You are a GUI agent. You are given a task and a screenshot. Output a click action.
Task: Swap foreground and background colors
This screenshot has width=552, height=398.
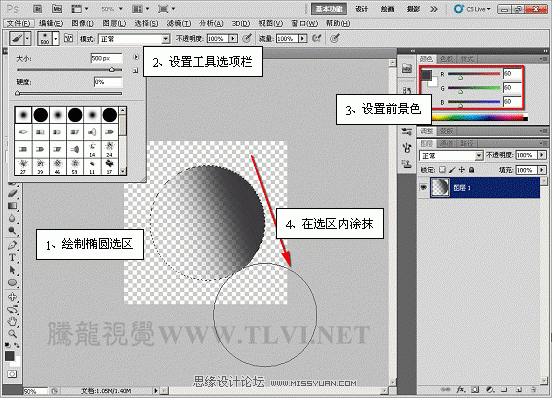(x=17, y=345)
